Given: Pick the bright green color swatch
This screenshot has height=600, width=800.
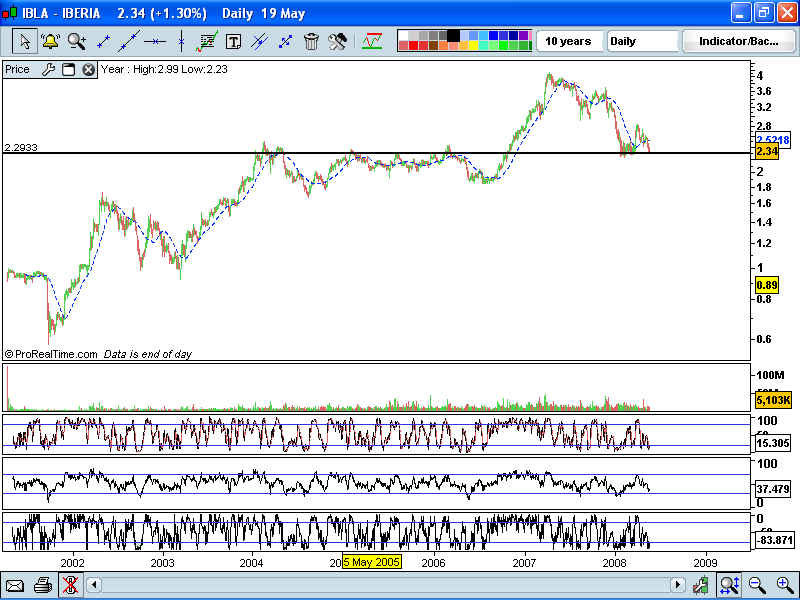Looking at the screenshot, I should tap(504, 45).
